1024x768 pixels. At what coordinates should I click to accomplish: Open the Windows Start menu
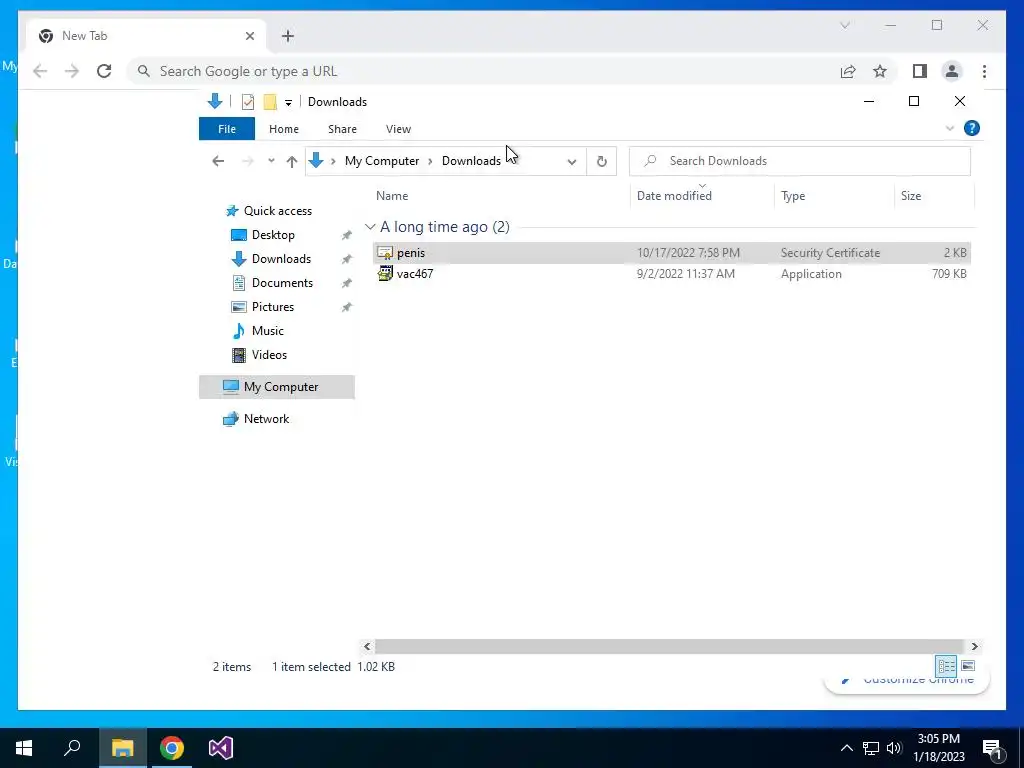24,748
